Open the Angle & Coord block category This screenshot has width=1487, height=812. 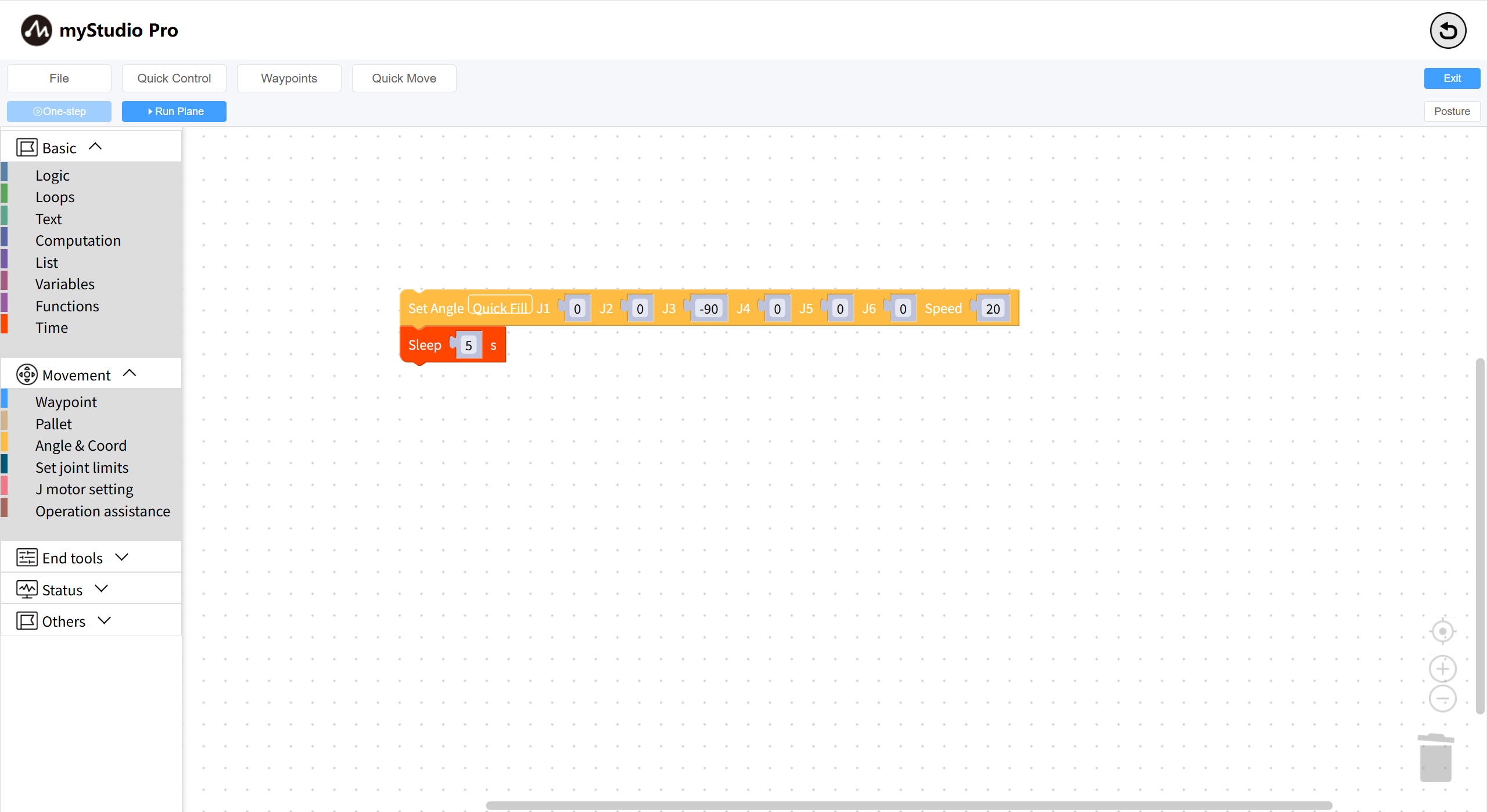point(81,445)
